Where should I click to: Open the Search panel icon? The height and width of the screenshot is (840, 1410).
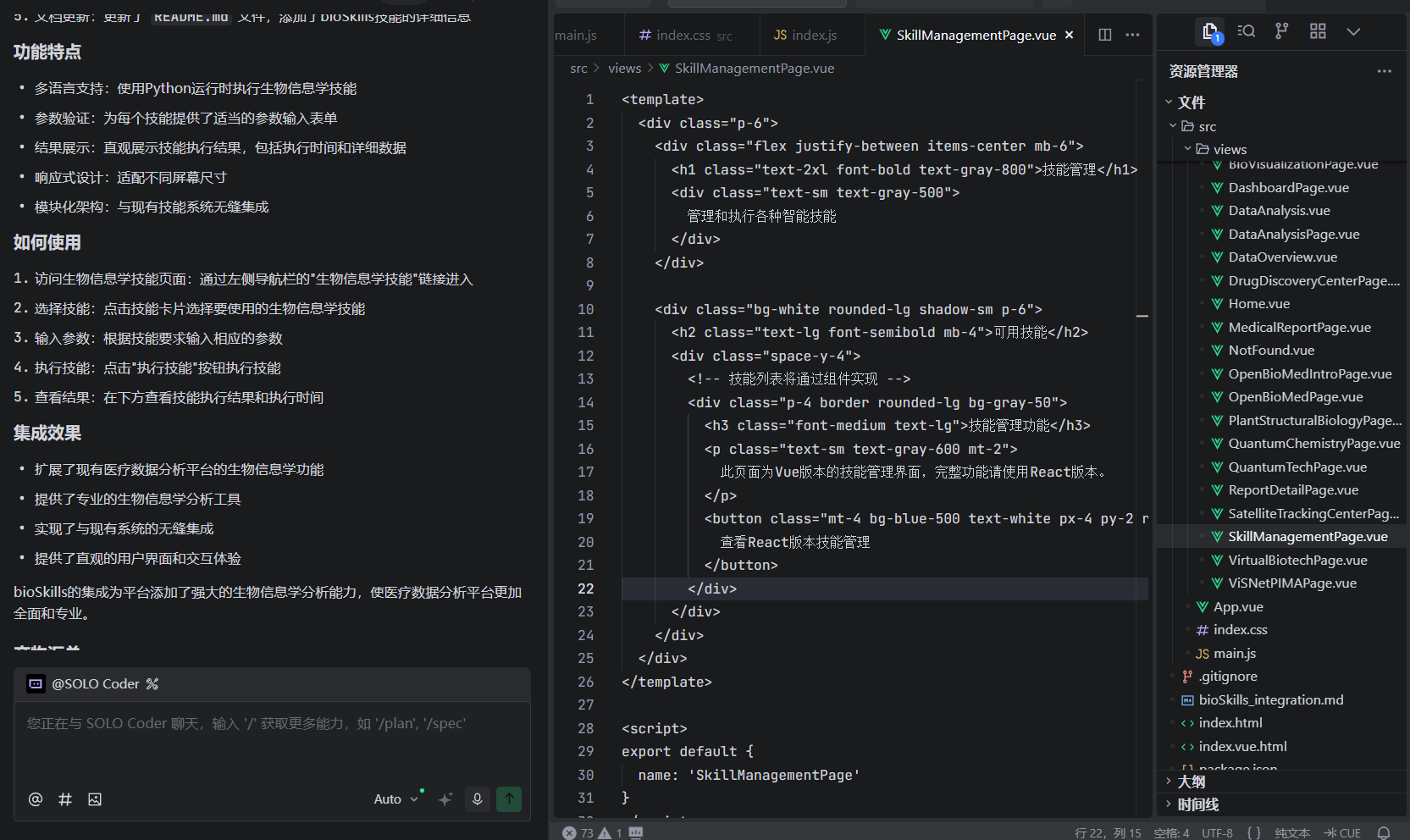tap(1247, 31)
